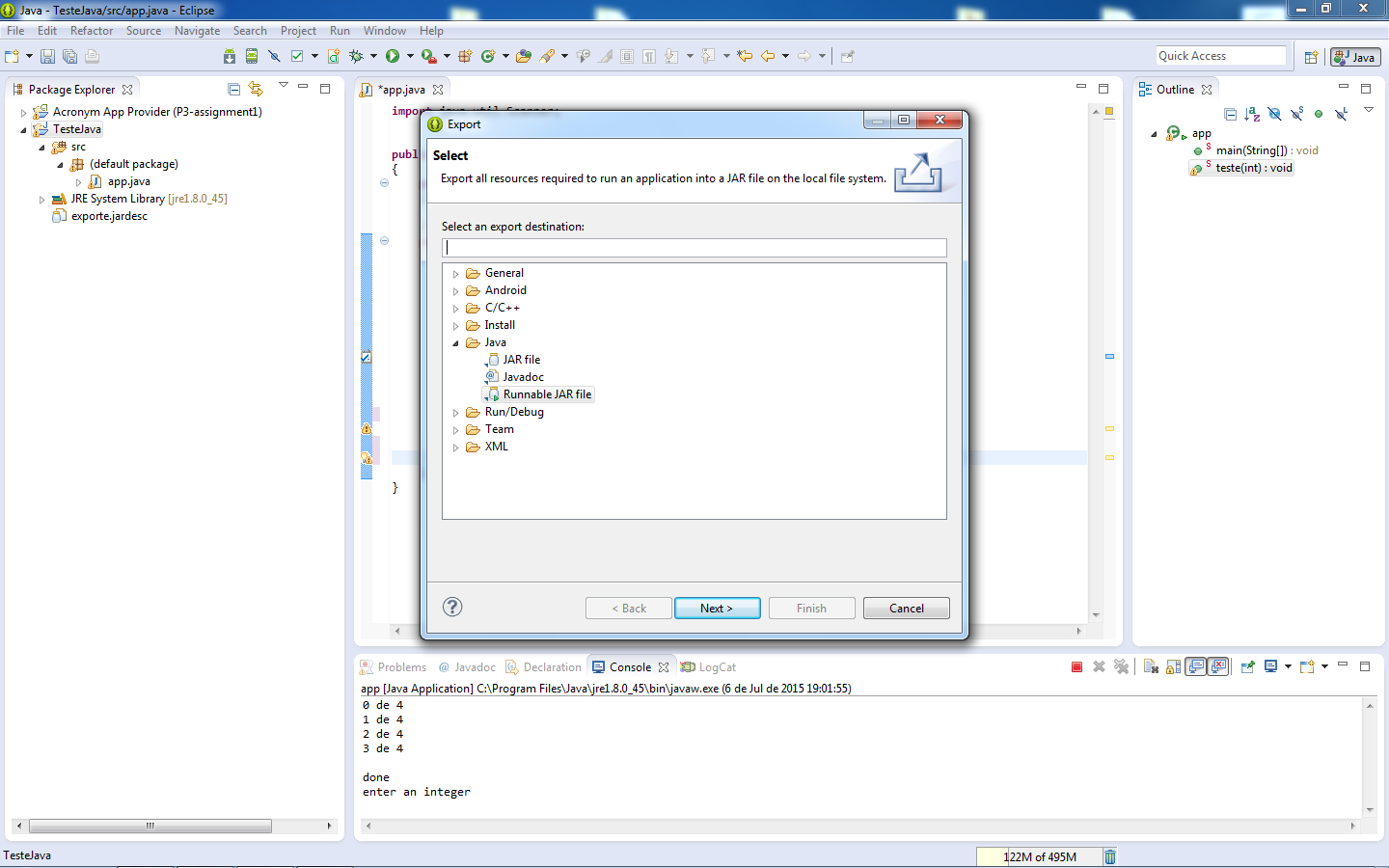Switch to the Problems tab
Screen dimensions: 1389x868
[x=394, y=666]
